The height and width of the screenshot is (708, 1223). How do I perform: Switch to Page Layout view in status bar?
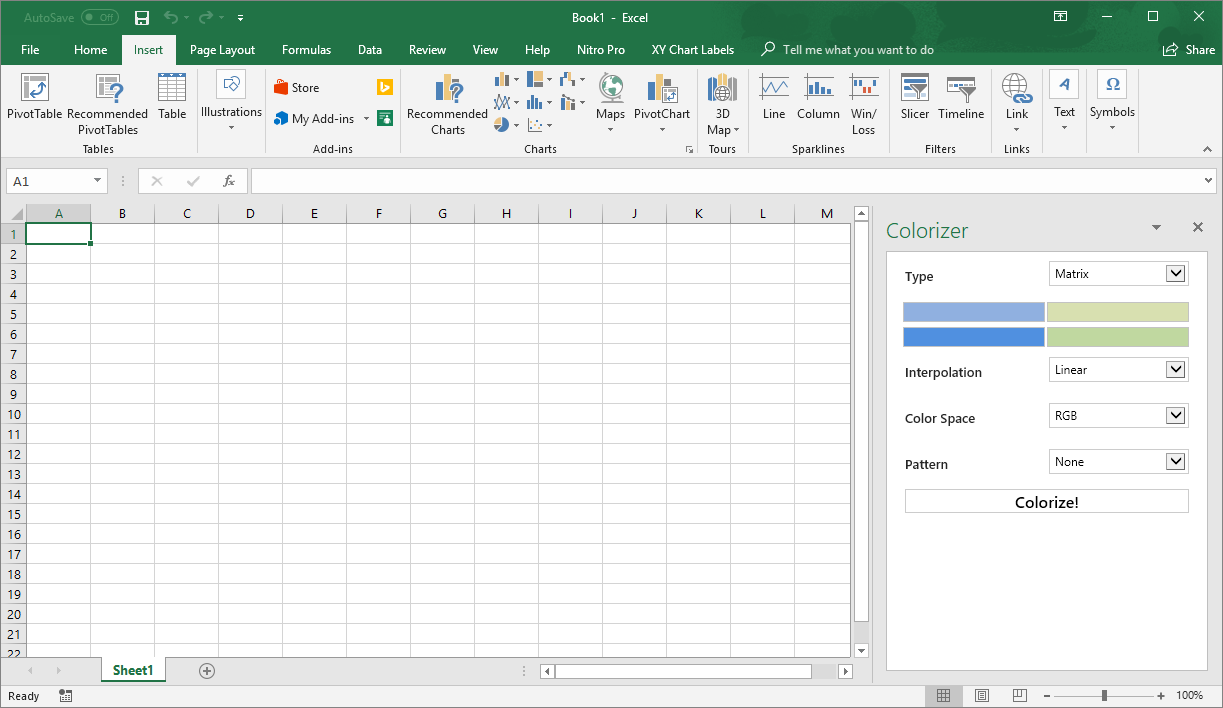click(981, 696)
